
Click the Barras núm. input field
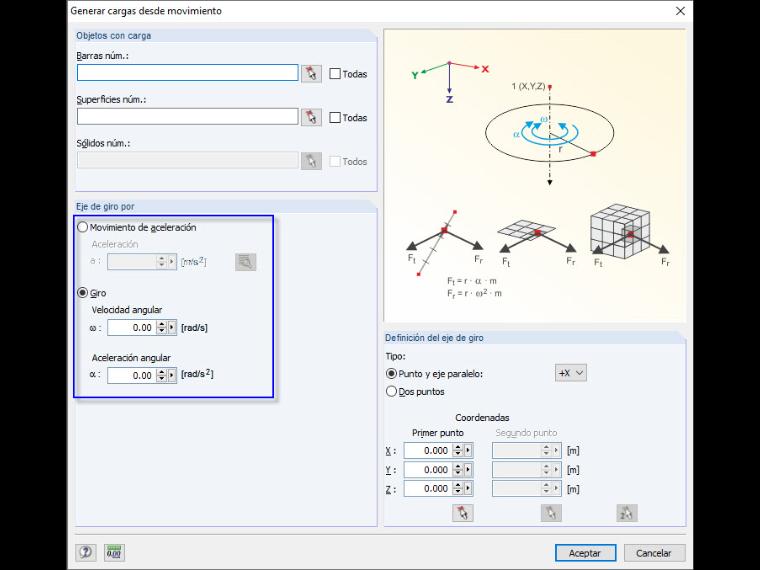(x=188, y=73)
